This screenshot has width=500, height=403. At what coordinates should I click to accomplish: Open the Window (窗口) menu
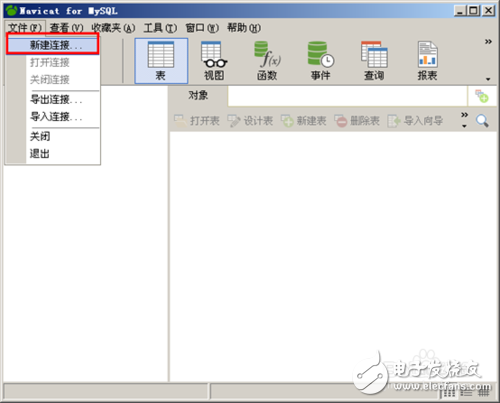pos(202,28)
